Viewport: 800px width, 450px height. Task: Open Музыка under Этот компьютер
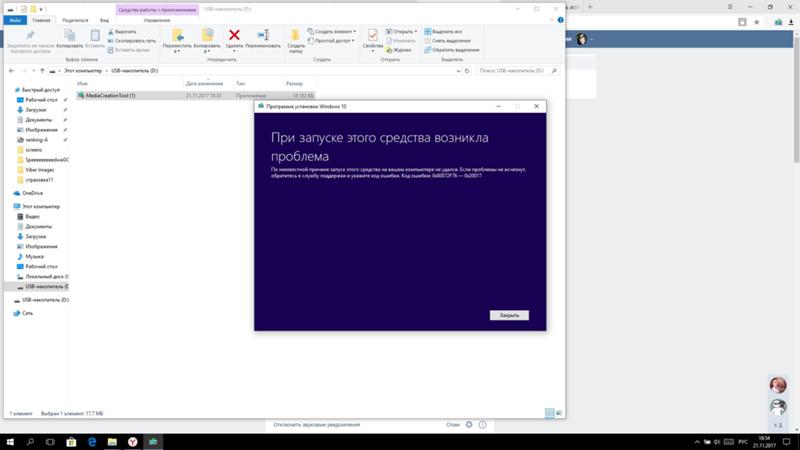(x=34, y=257)
